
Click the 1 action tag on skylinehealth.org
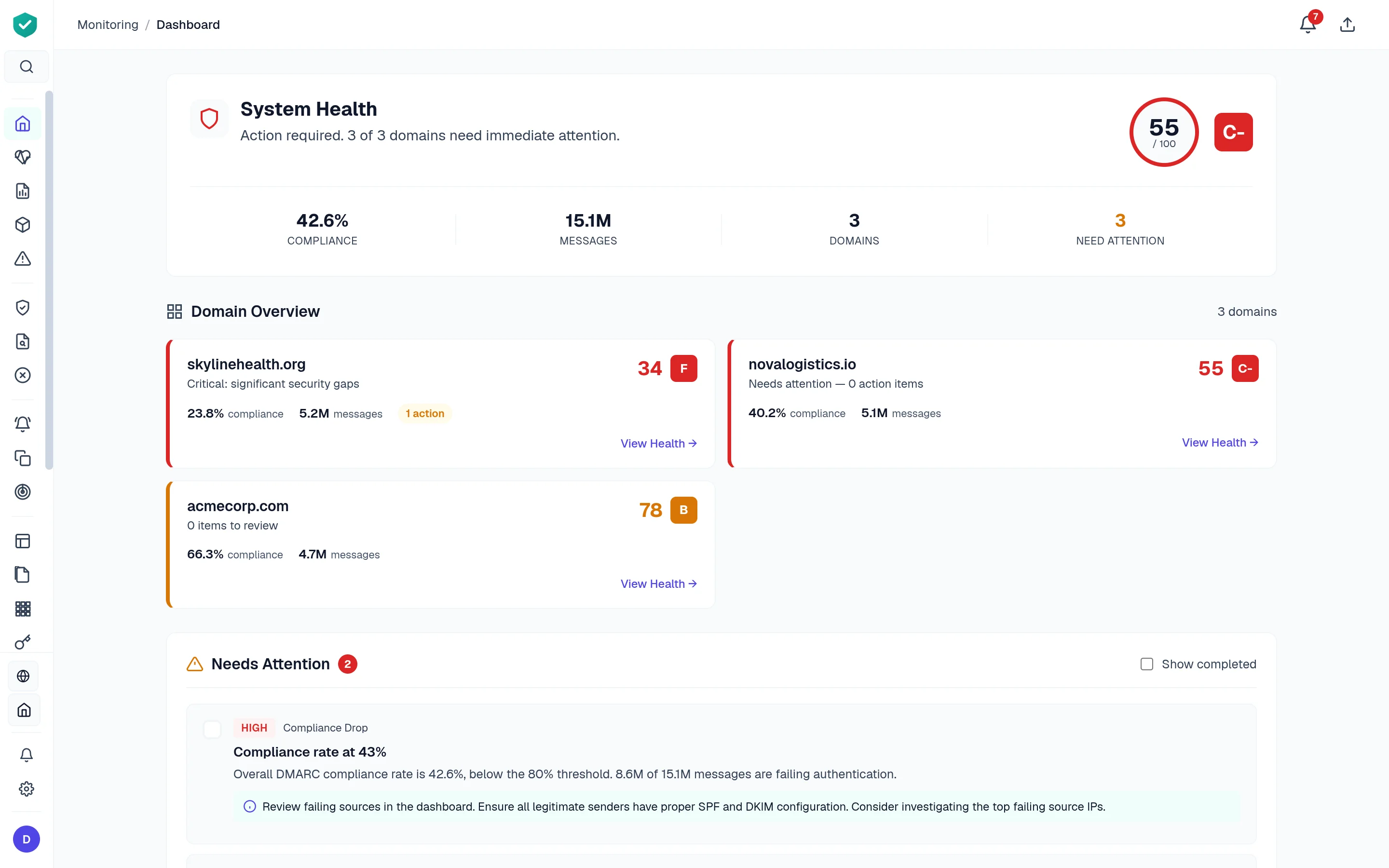[424, 413]
